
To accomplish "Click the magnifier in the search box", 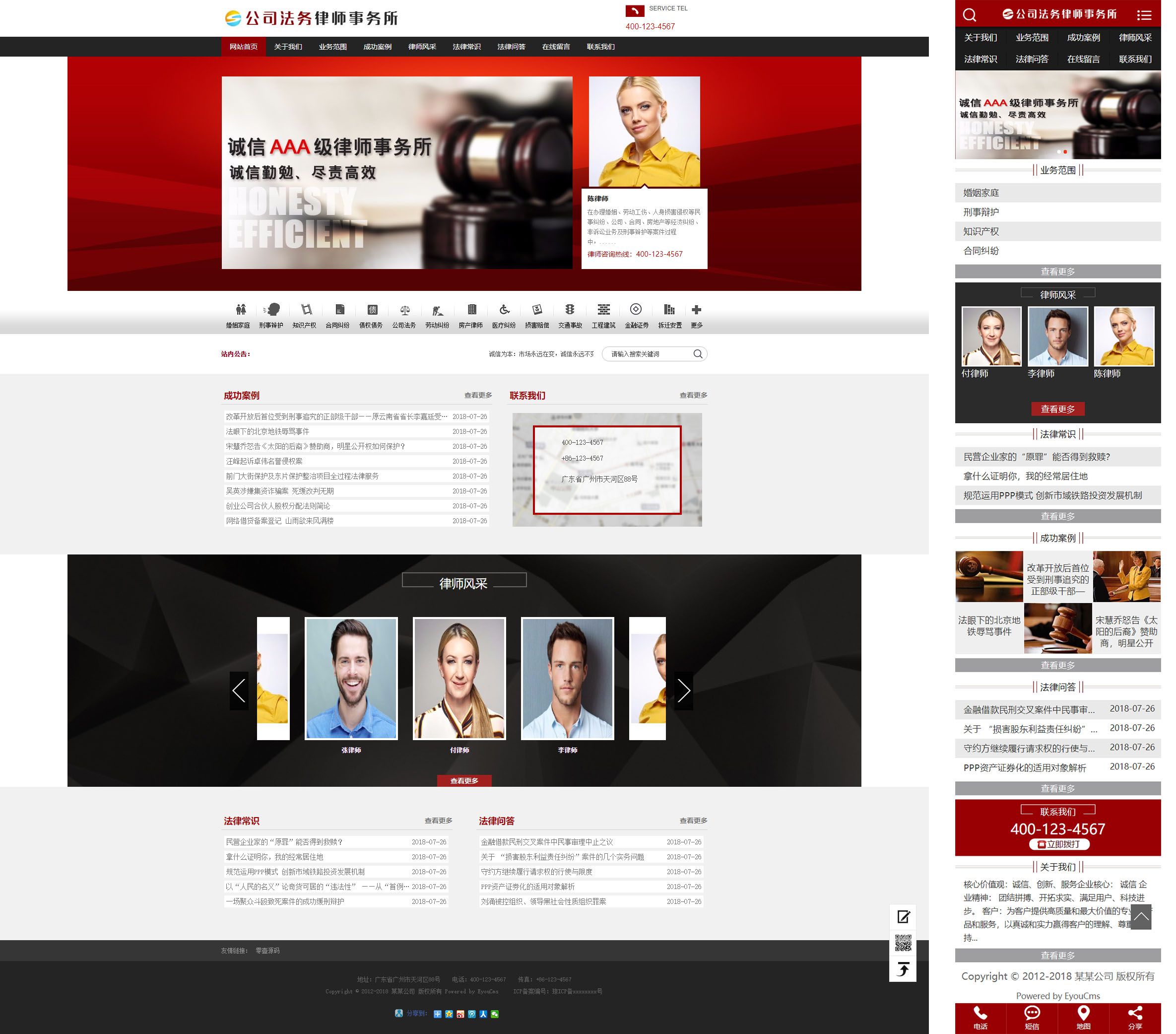I will [697, 354].
